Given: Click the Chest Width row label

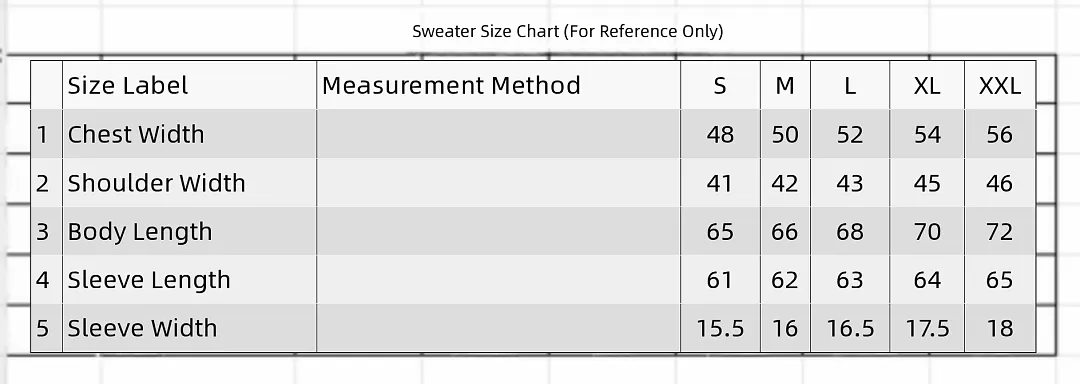Looking at the screenshot, I should 136,134.
